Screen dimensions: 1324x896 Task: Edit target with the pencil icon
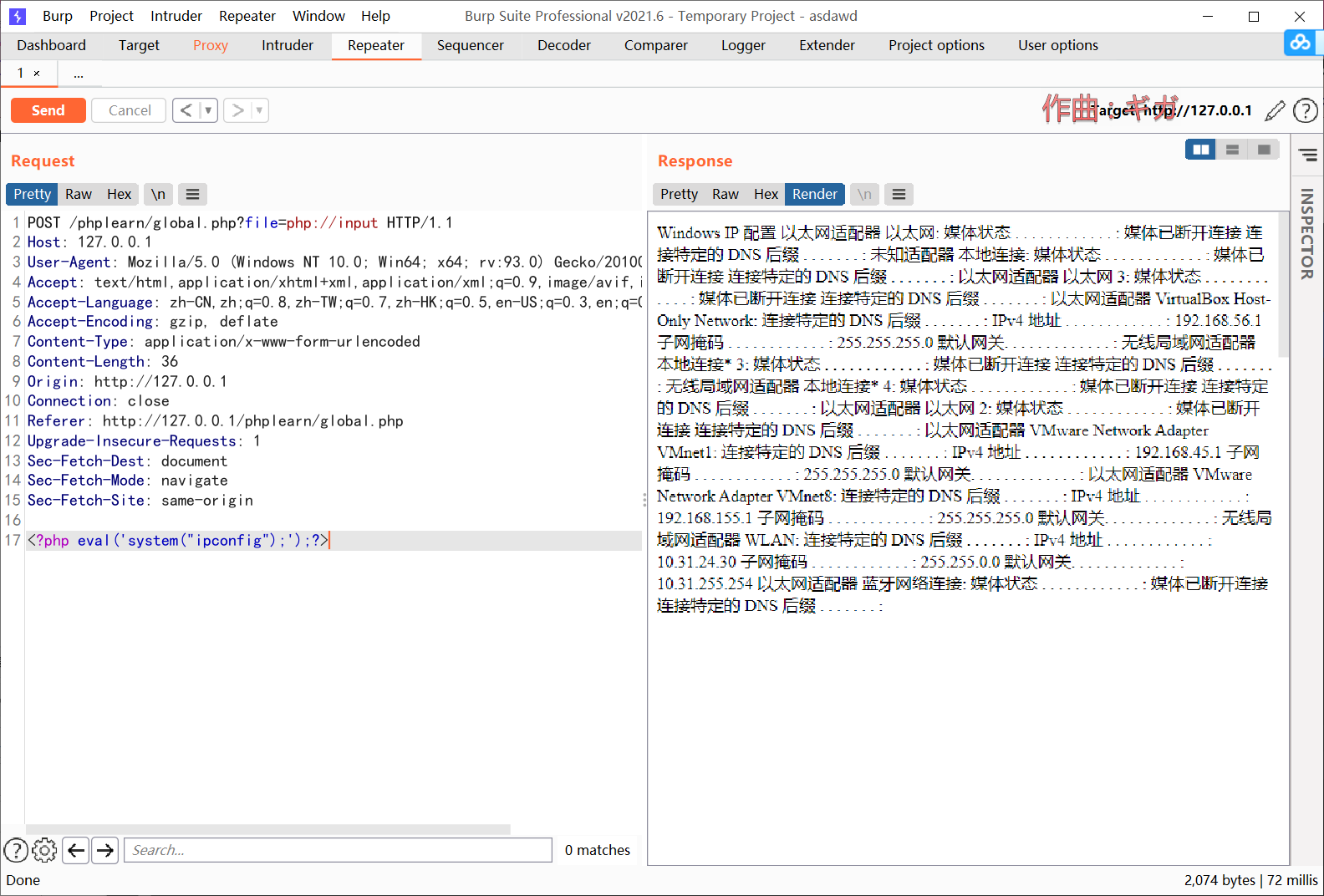point(1275,110)
